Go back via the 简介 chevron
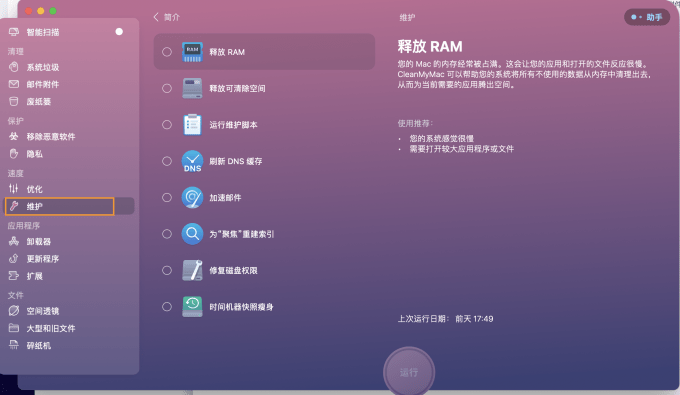This screenshot has width=680, height=395. [156, 17]
